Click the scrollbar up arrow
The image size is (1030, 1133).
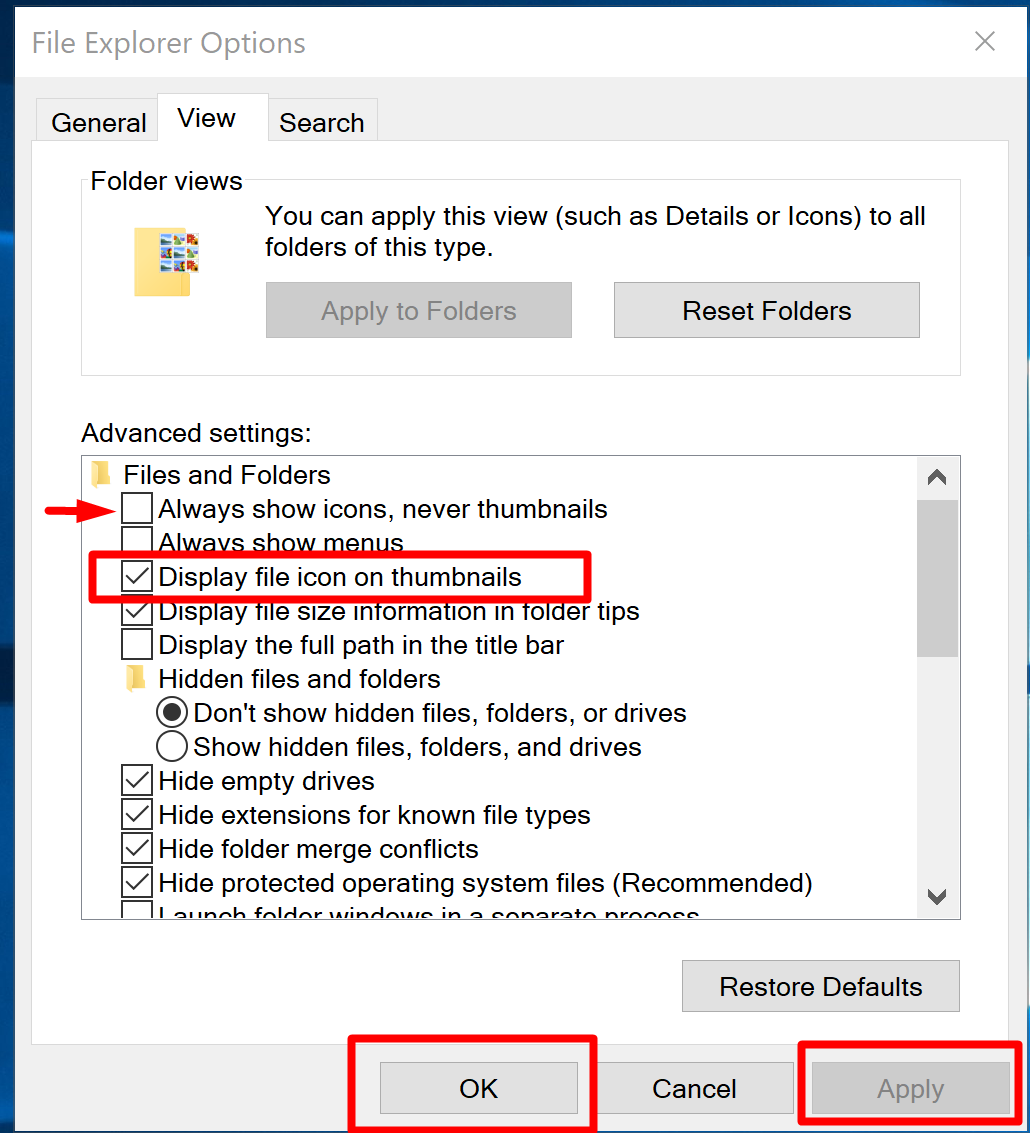(x=937, y=476)
